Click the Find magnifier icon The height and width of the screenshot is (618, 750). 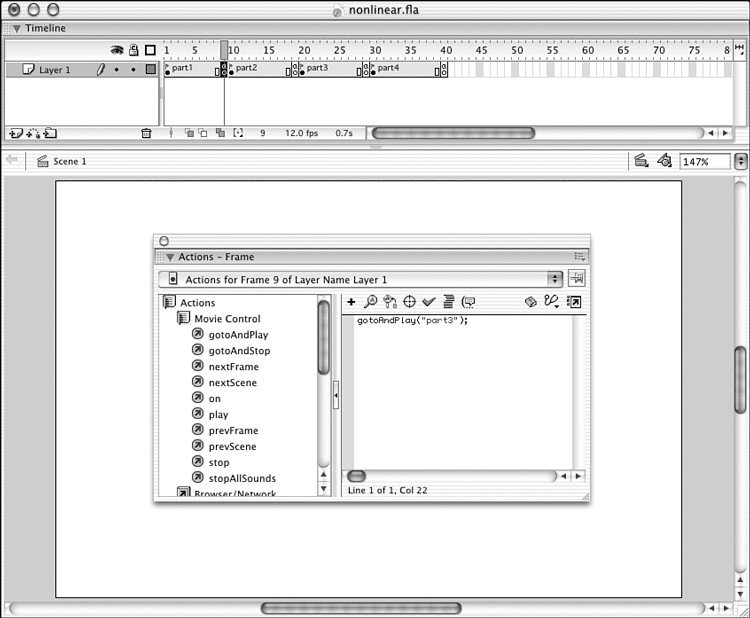point(371,301)
